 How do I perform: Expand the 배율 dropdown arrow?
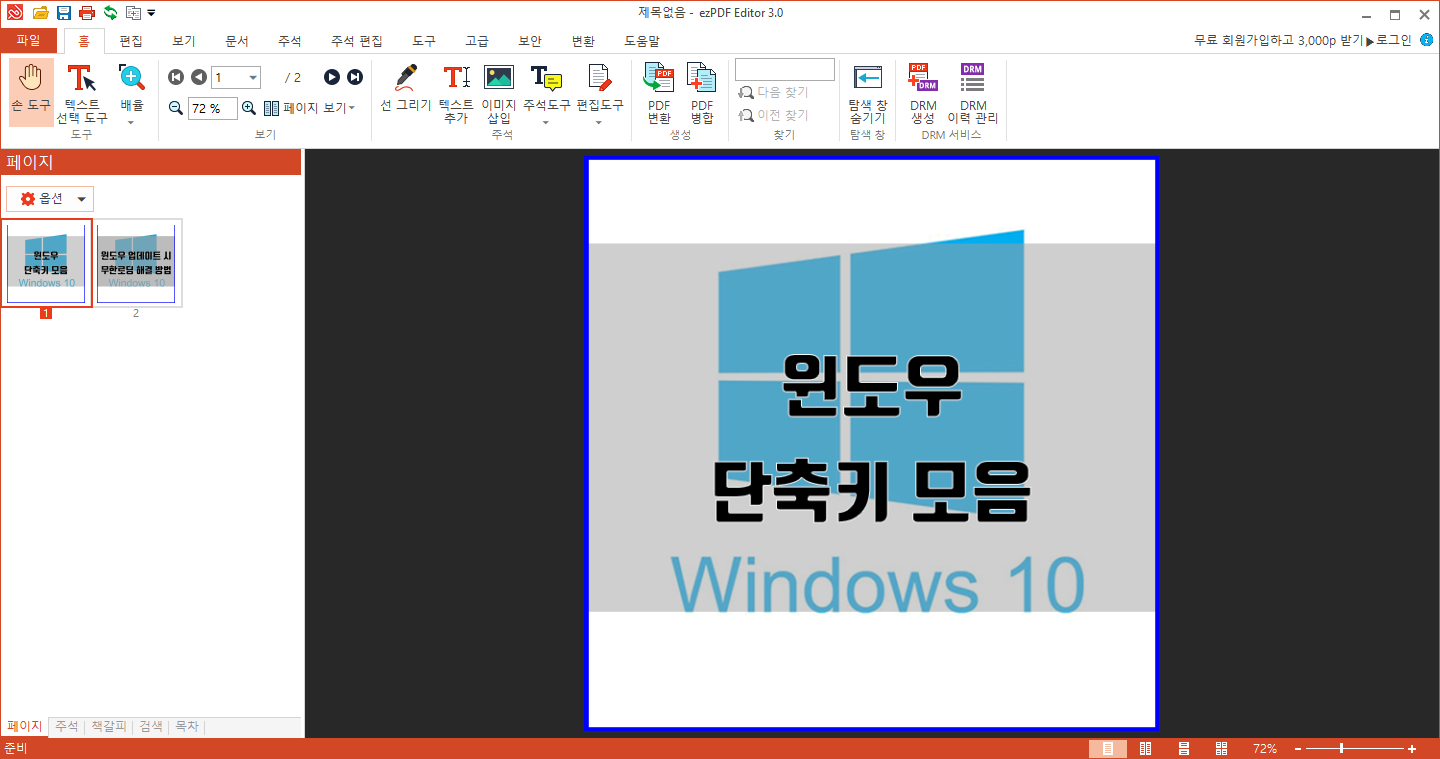coord(131,123)
